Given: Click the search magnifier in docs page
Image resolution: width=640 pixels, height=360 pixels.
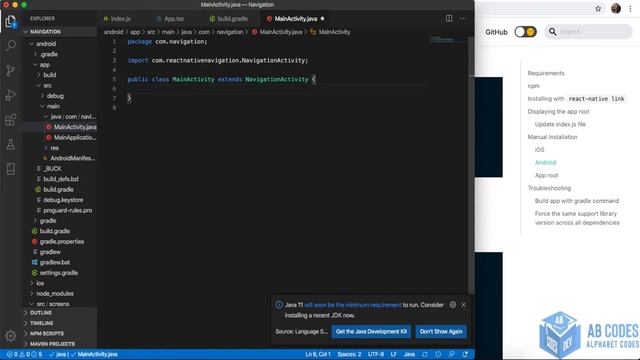Looking at the screenshot, I should (x=552, y=31).
